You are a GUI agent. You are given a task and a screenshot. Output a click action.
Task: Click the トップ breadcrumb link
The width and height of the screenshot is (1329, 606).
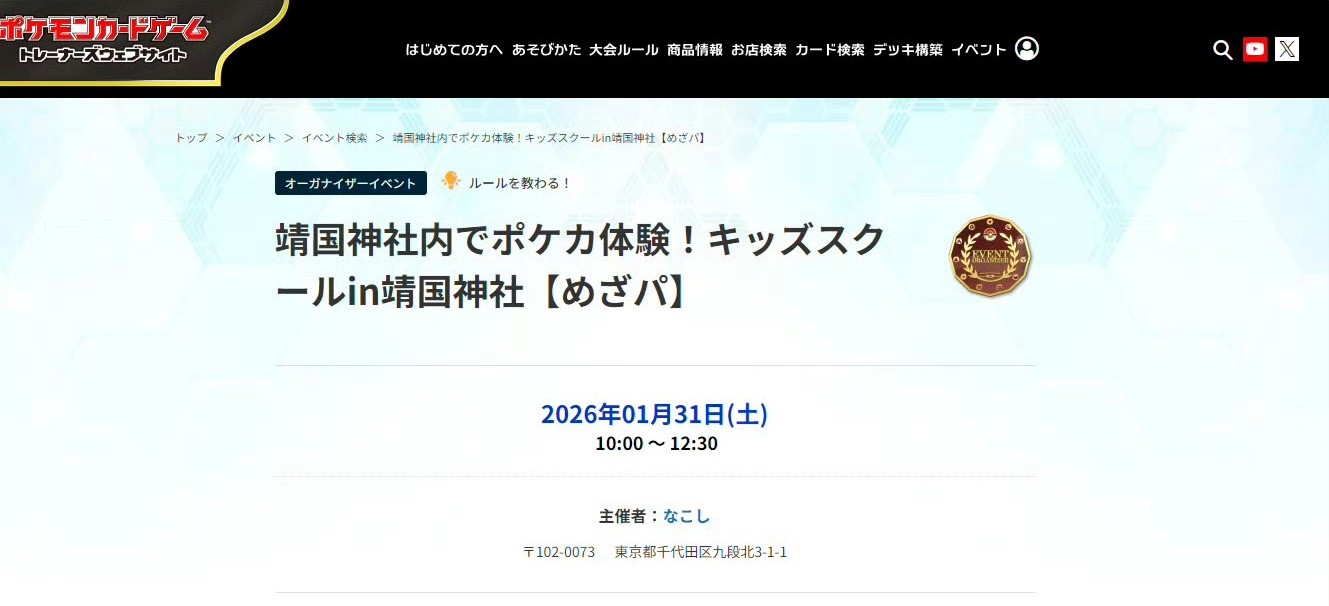point(191,138)
